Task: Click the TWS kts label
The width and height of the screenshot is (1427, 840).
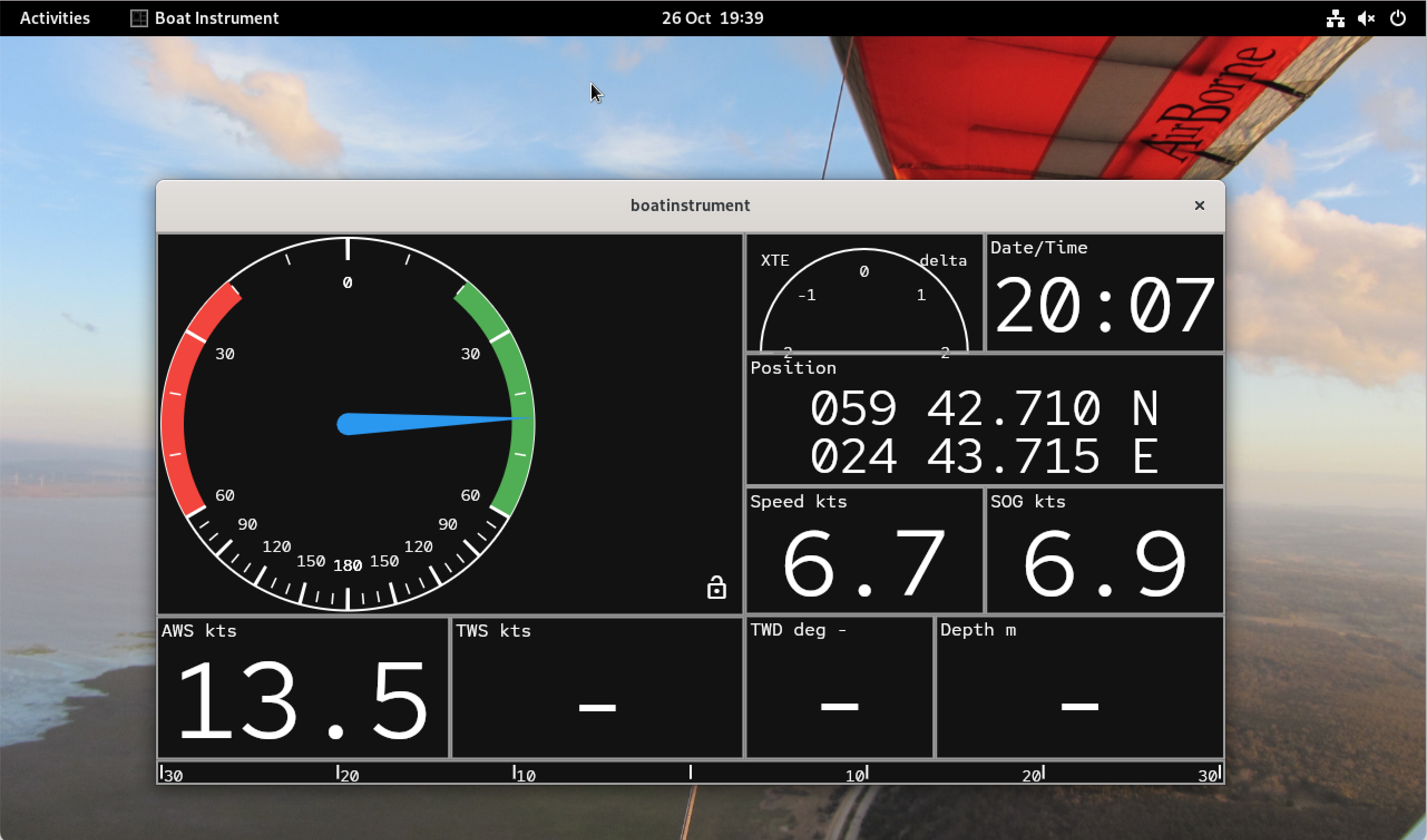Action: (493, 631)
